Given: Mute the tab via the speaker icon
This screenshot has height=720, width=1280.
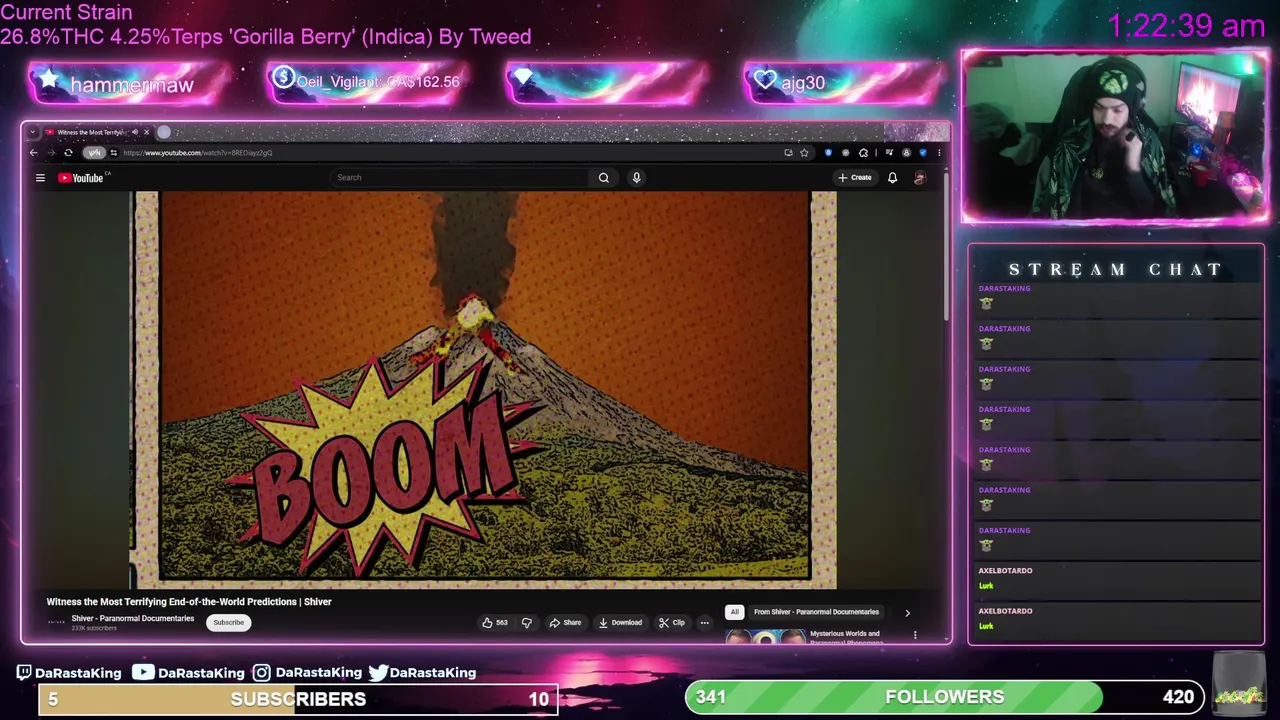Looking at the screenshot, I should point(135,132).
